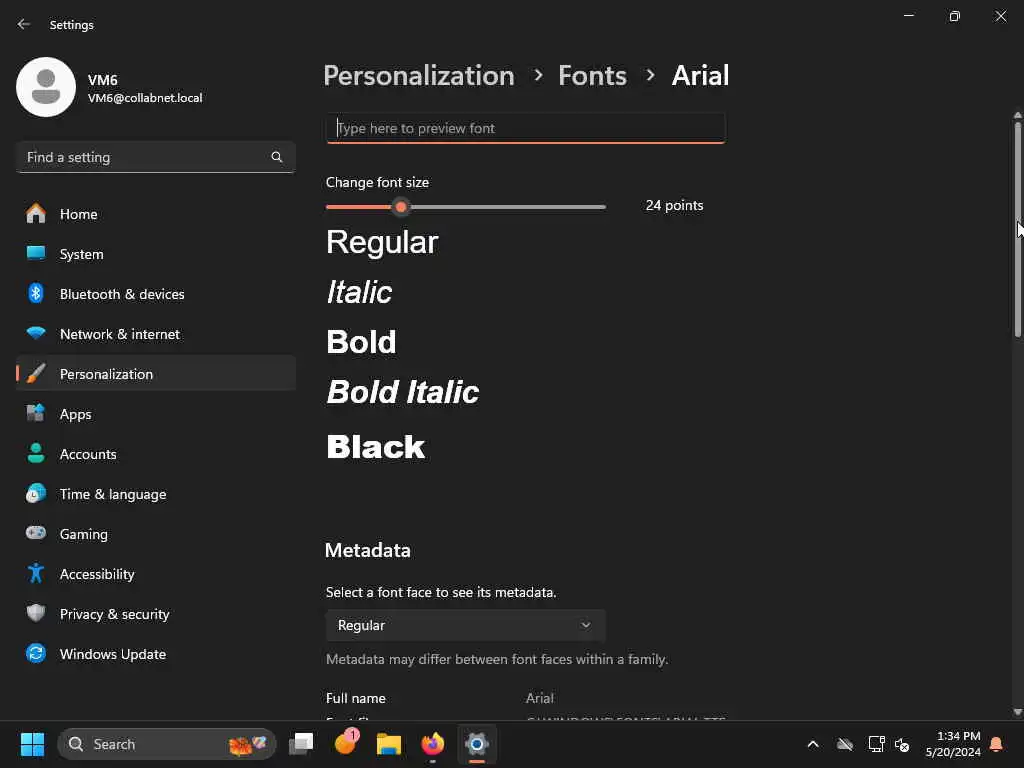This screenshot has width=1024, height=768.
Task: Click the Bluetooth icon in sidebar
Action: tap(36, 293)
